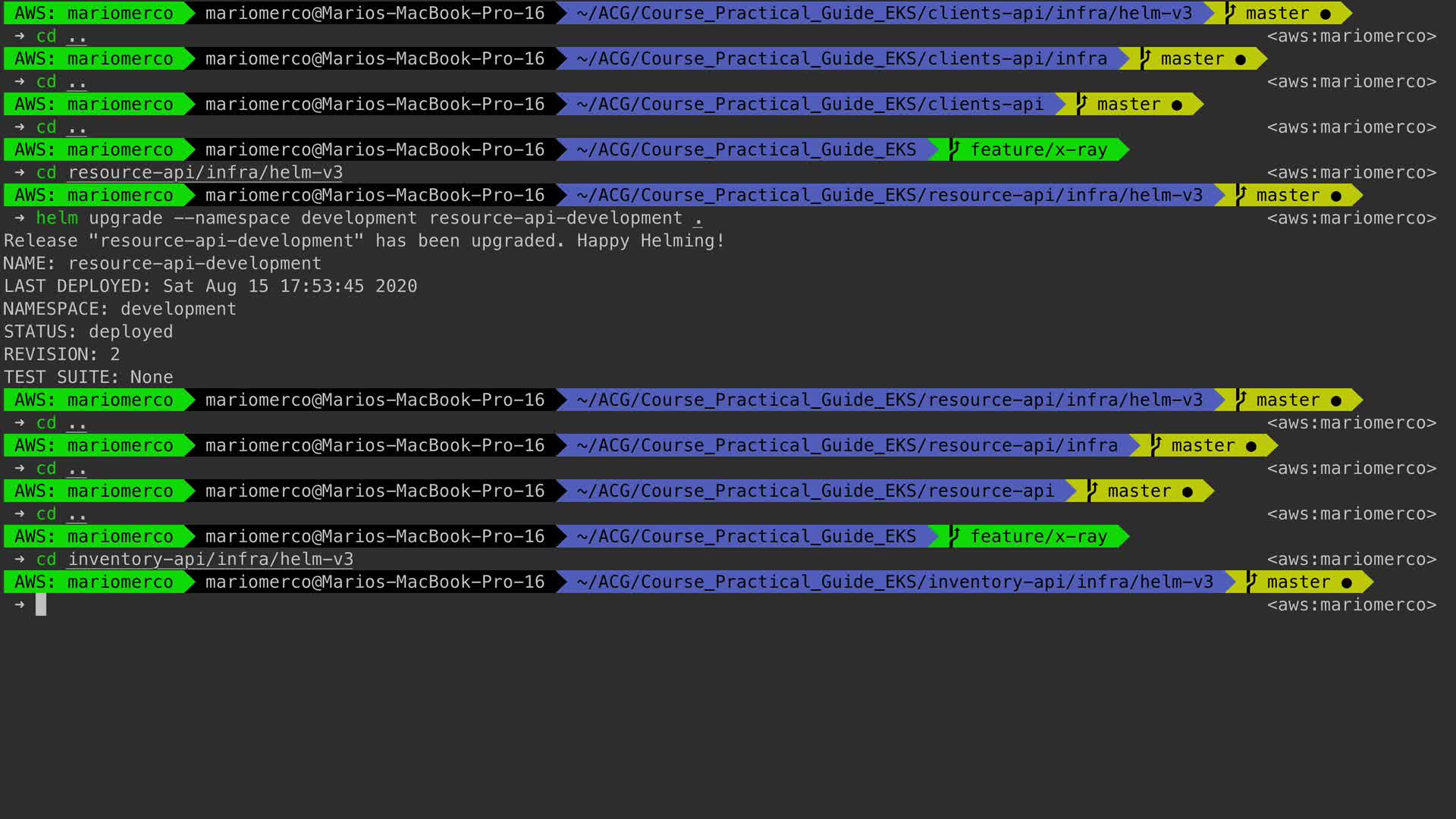Click the green AWS: mariomerco segment on the last prompt
1456x819 pixels.
[93, 582]
